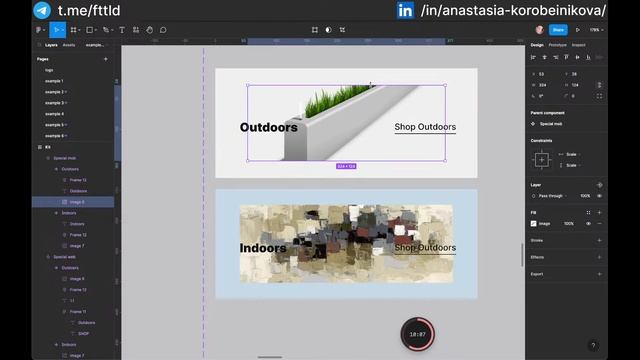The image size is (640, 360).
Task: Open the Pass through blend mode dropdown
Action: coord(553,196)
